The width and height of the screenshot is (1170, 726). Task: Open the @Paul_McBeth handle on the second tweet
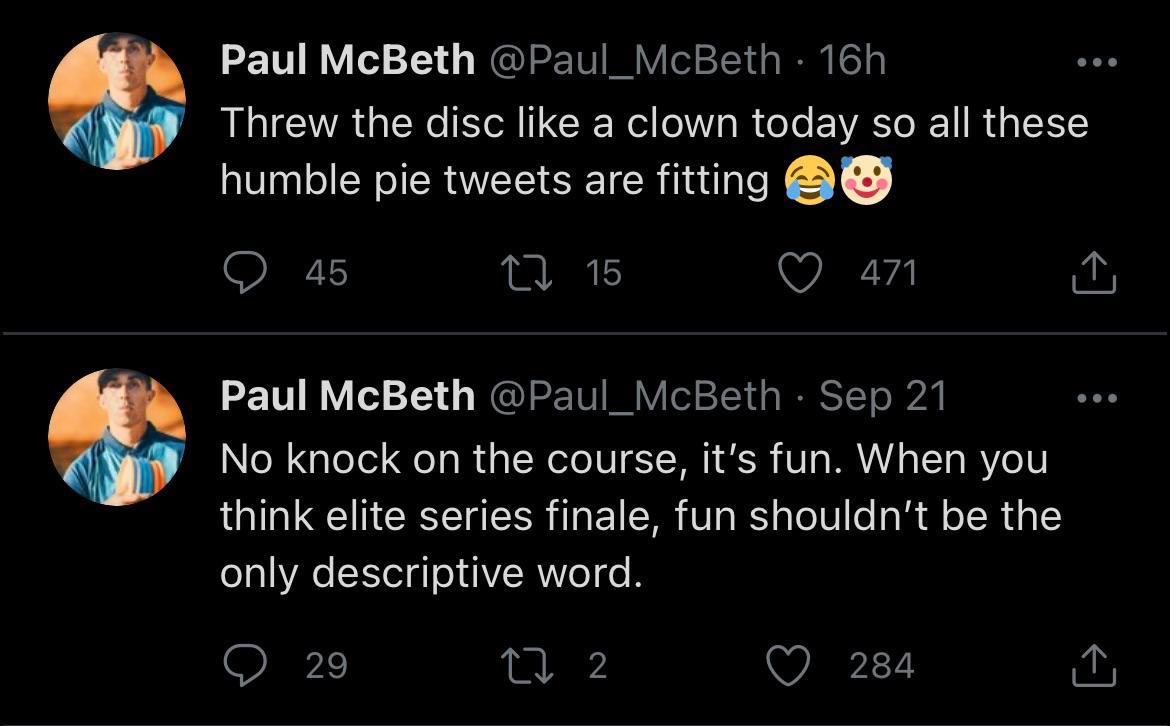[634, 396]
